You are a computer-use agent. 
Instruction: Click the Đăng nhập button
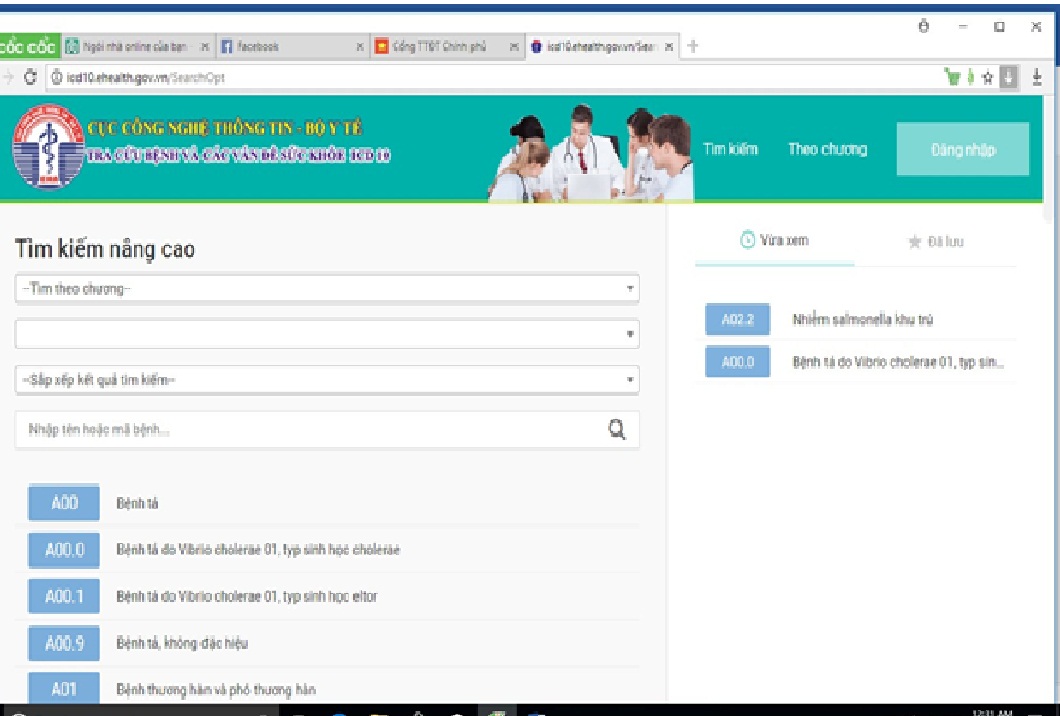point(963,149)
